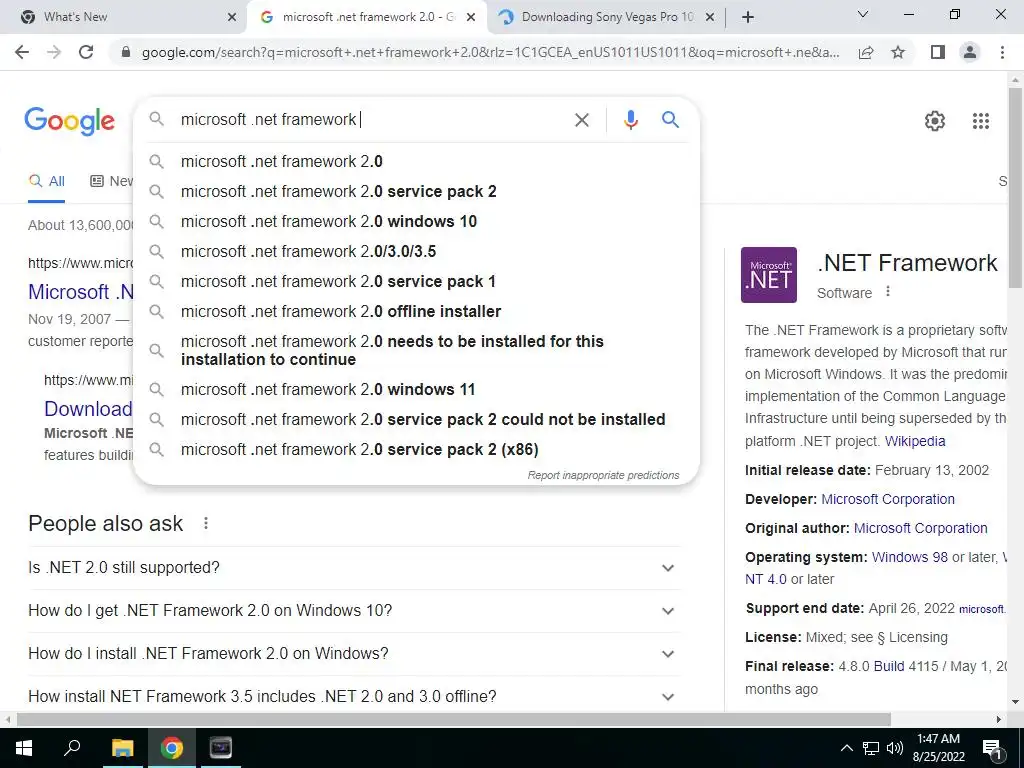
Task: Expand 'How do I install .NET Framework 2.0 on Windows?'
Action: coord(355,654)
